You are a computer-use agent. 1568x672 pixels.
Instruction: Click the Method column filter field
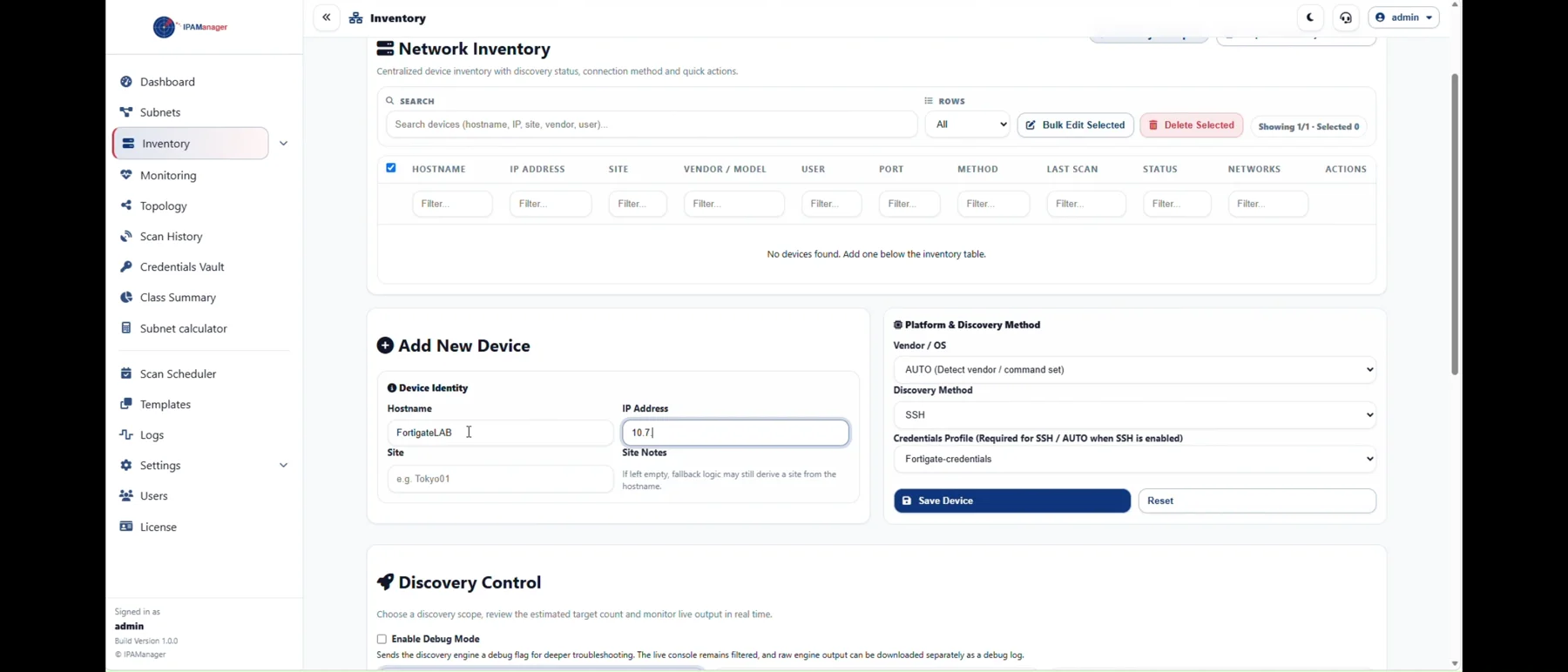993,204
